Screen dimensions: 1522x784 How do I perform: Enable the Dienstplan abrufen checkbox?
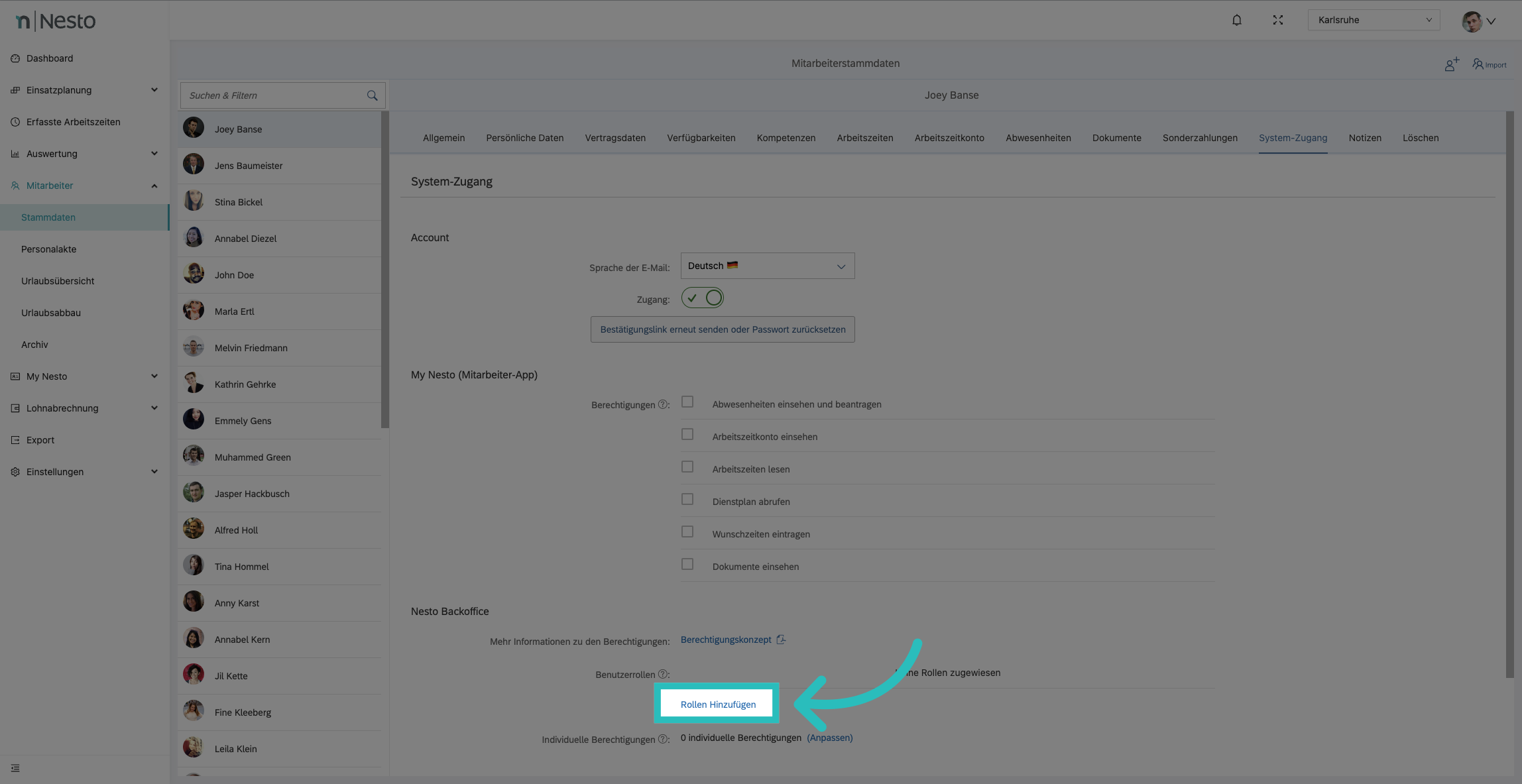(x=687, y=500)
